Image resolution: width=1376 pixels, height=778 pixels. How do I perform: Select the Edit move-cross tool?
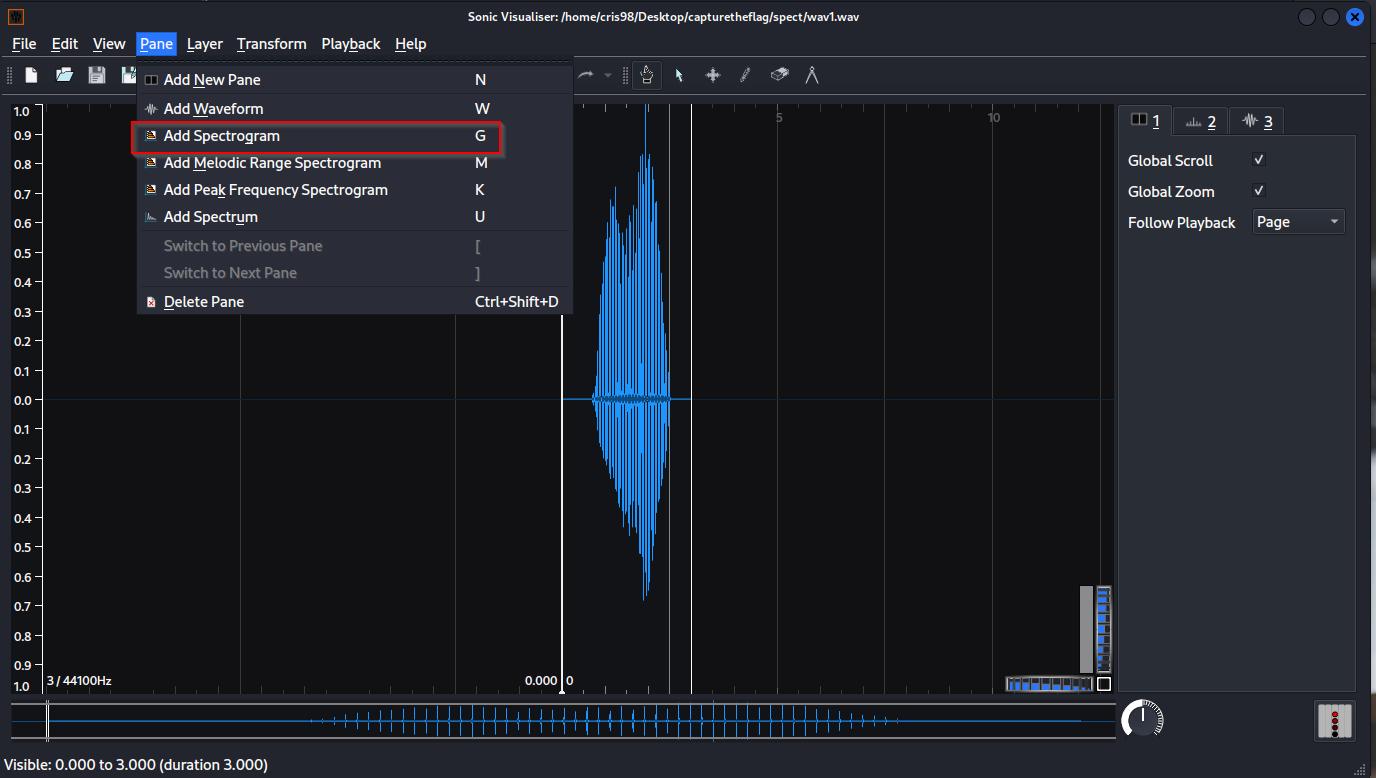click(x=713, y=75)
